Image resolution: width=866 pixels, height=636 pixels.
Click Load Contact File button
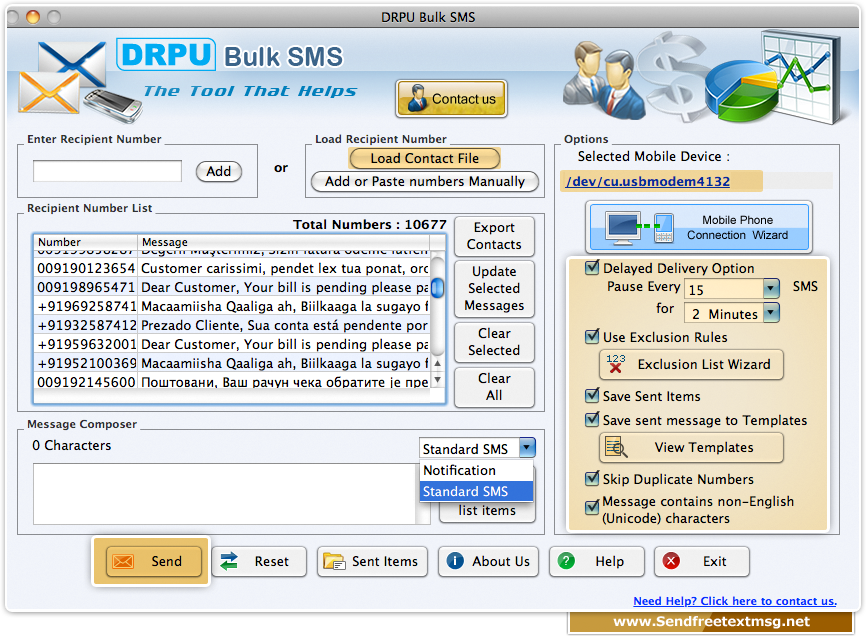(x=424, y=158)
